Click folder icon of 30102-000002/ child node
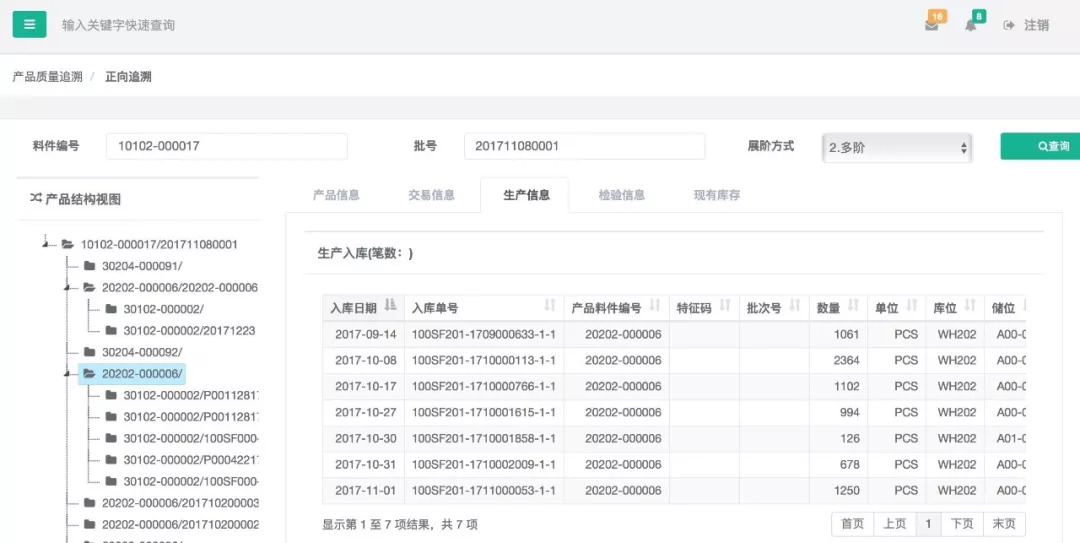Viewport: 1080px width, 543px height. [111, 309]
